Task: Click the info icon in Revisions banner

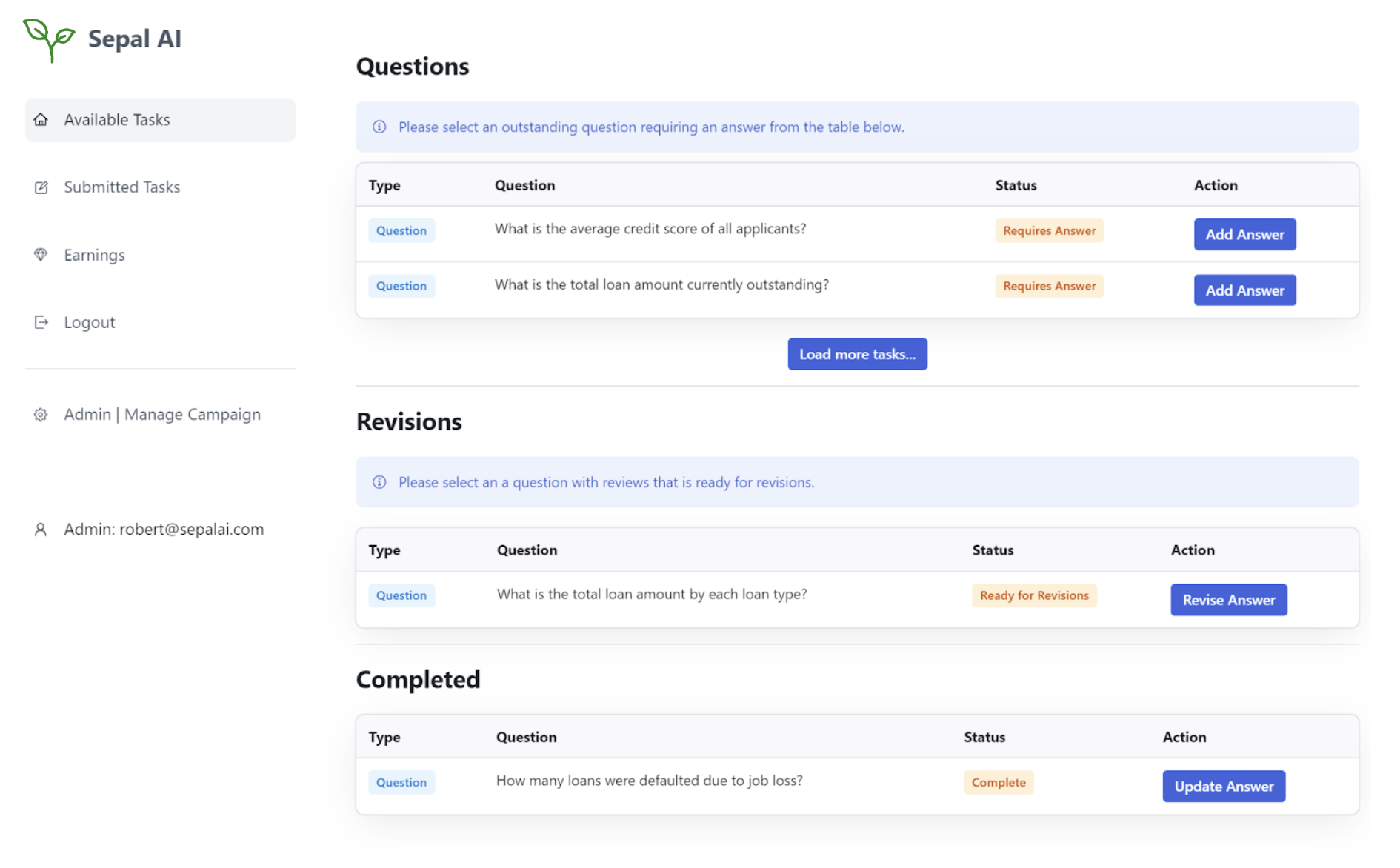Action: coord(379,482)
